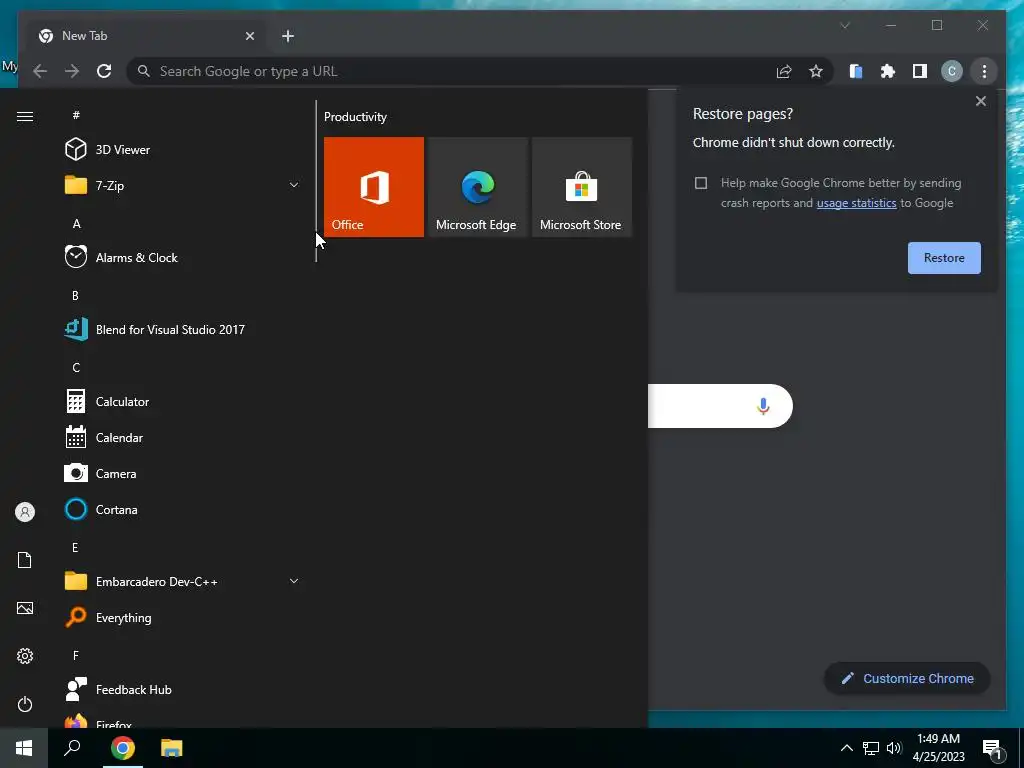Viewport: 1024px width, 768px height.
Task: Open the Calendar app
Action: tap(182, 438)
